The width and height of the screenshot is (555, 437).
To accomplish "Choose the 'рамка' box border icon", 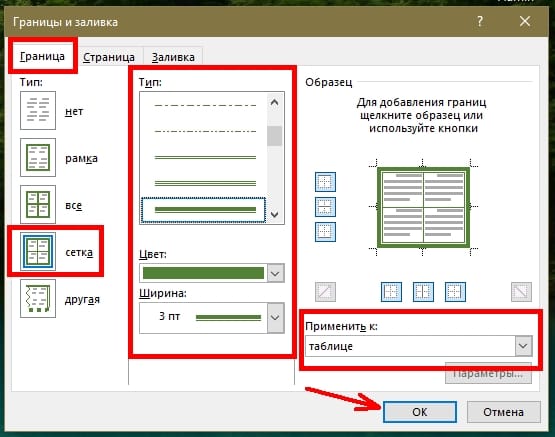I will tap(38, 157).
